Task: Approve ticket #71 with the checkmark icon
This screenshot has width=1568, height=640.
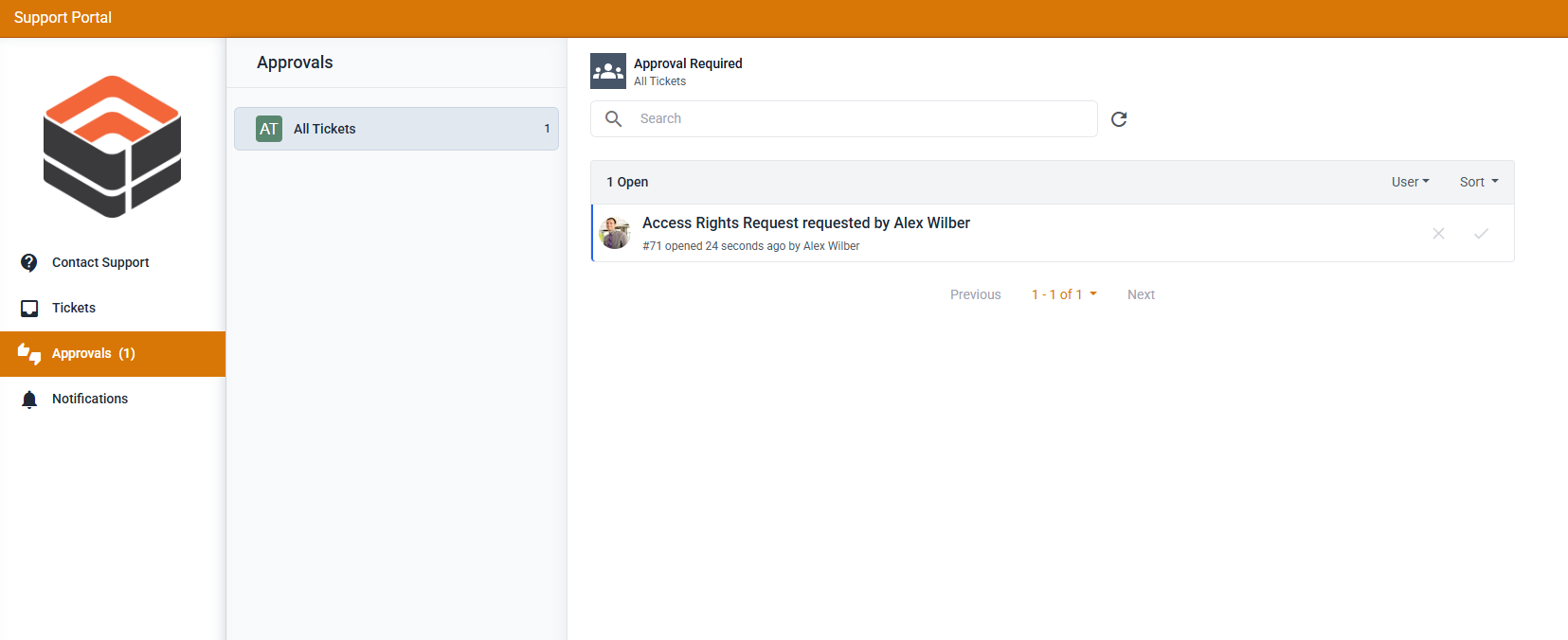Action: [1482, 233]
